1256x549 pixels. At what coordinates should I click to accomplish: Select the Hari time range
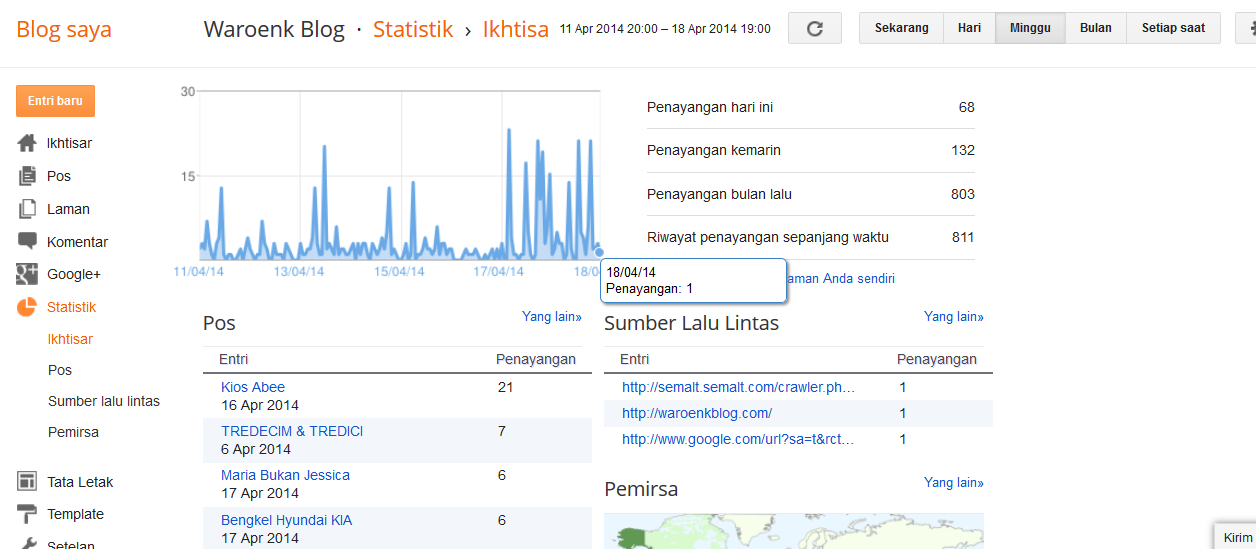click(969, 28)
